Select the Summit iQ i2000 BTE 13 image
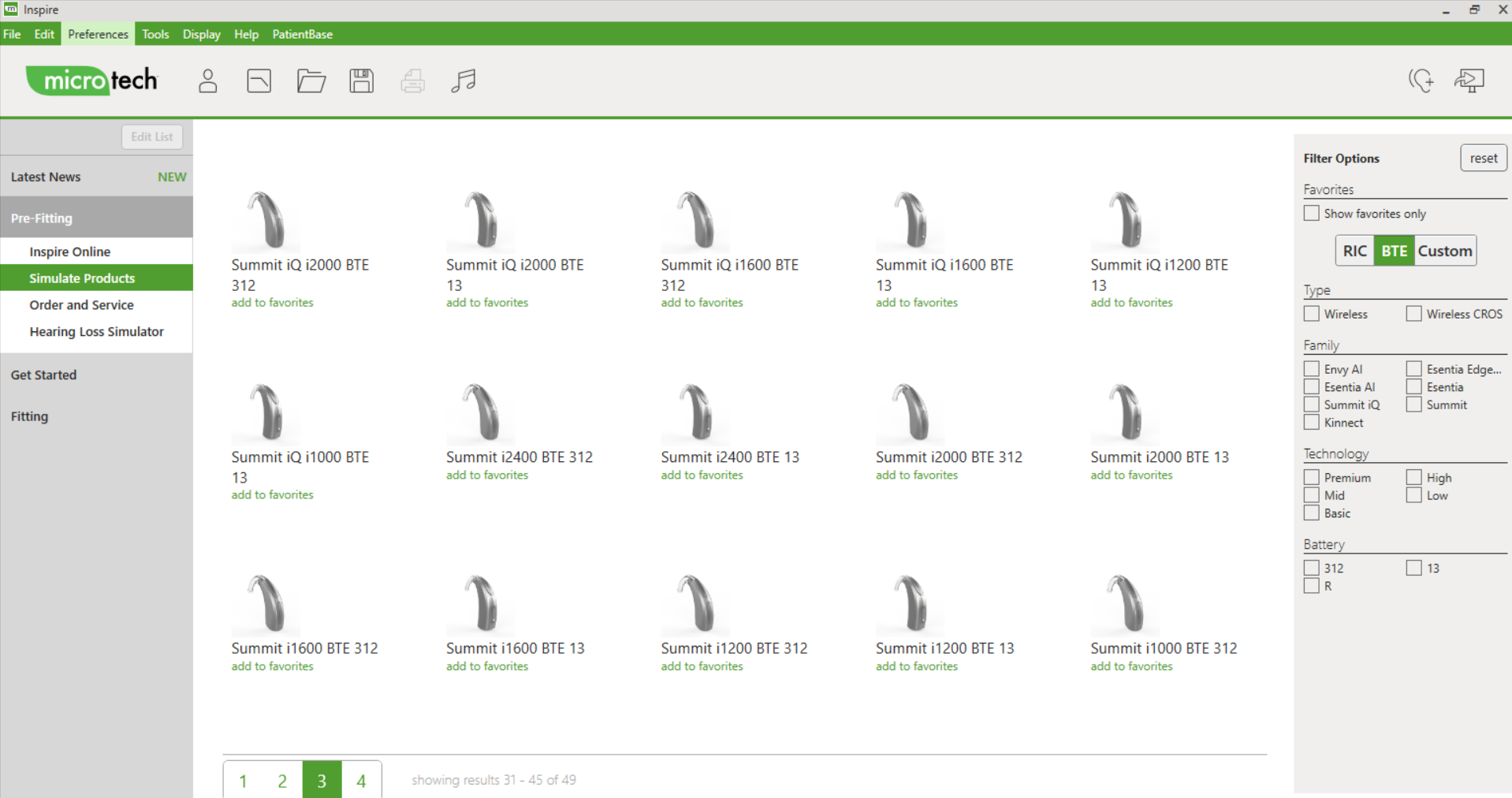Viewport: 1512px width, 798px height. (480, 221)
